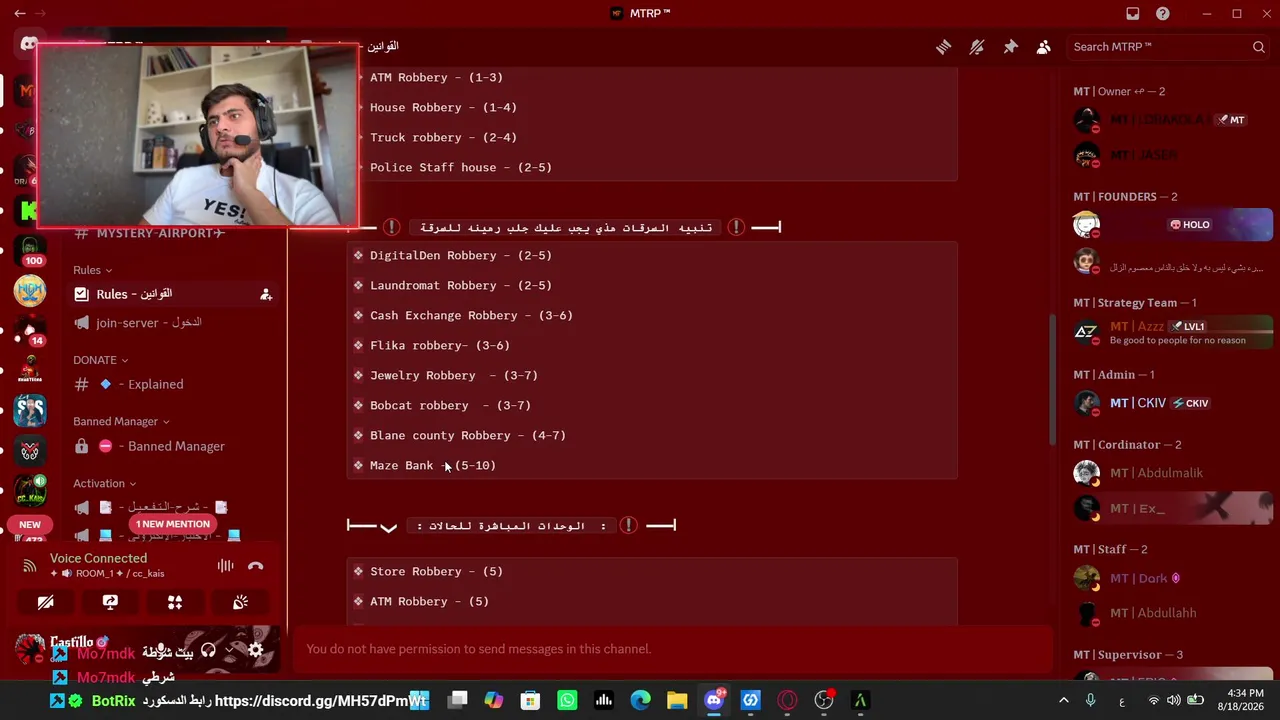Toggle headphone deafen

tap(208, 650)
